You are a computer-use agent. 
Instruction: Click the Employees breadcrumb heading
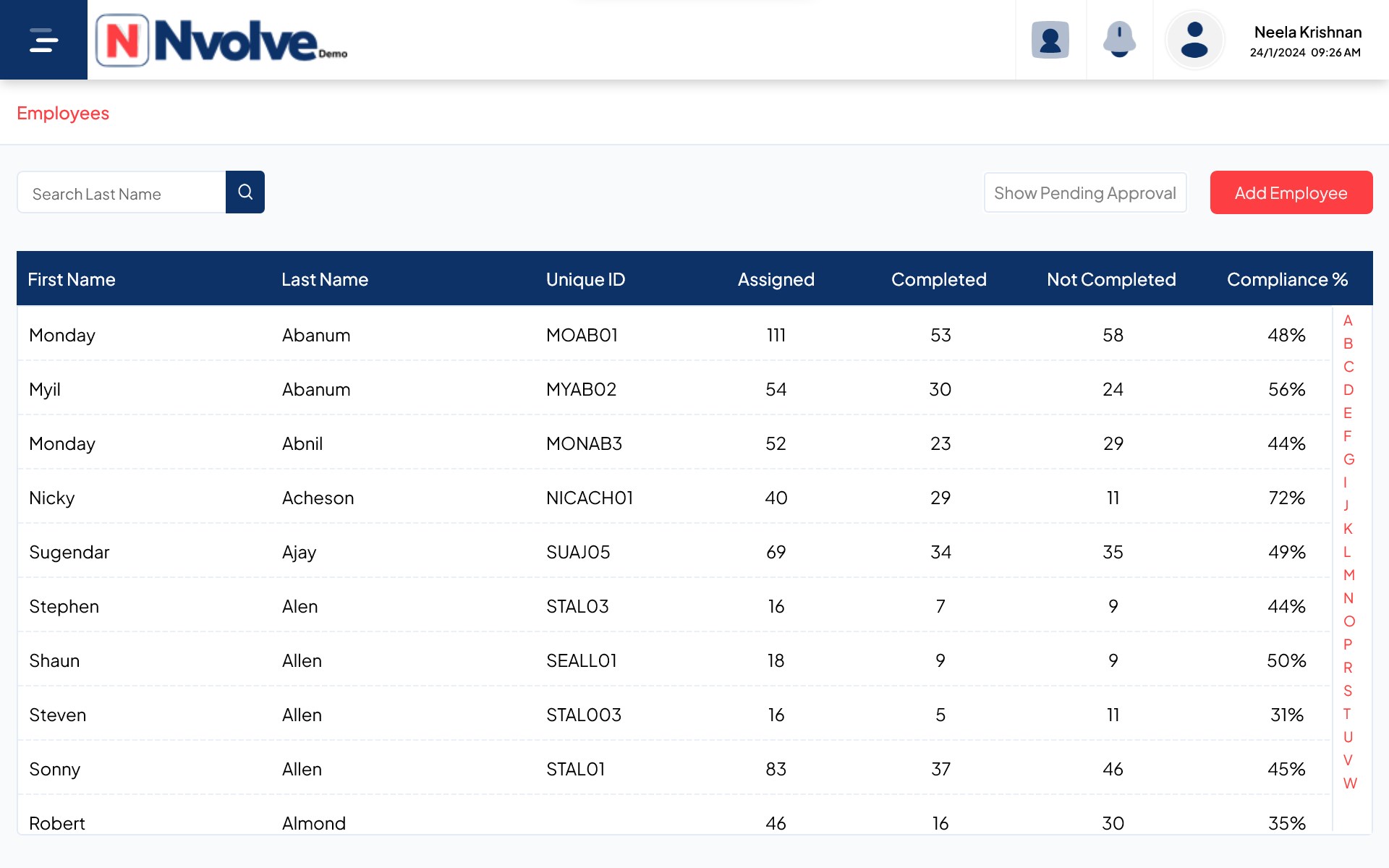[63, 114]
